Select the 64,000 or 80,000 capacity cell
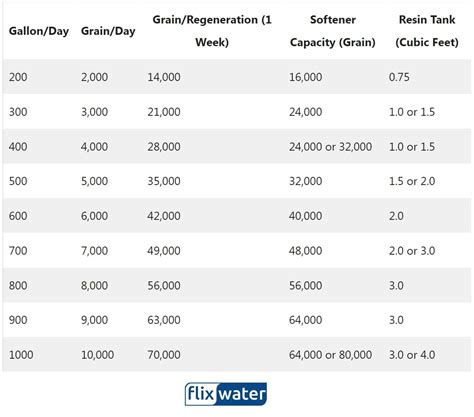This screenshot has width=474, height=417. tap(330, 355)
